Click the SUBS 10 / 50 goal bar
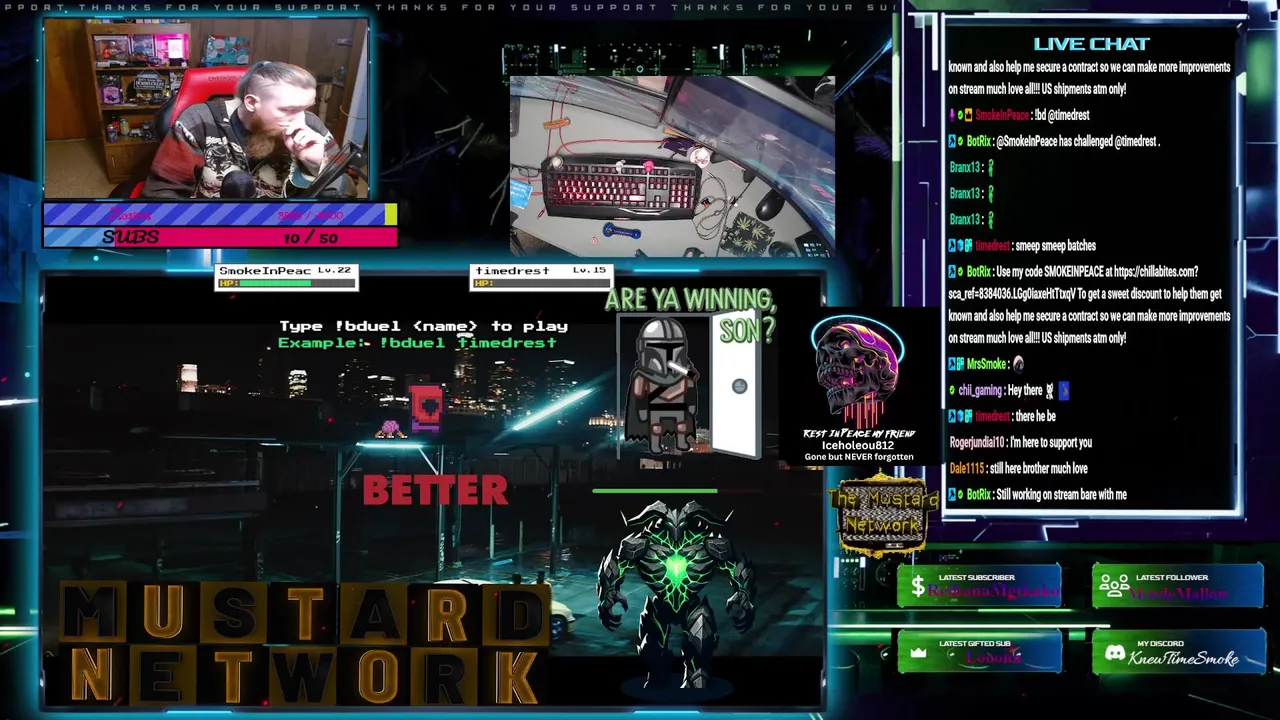This screenshot has width=1280, height=720. pyautogui.click(x=220, y=237)
